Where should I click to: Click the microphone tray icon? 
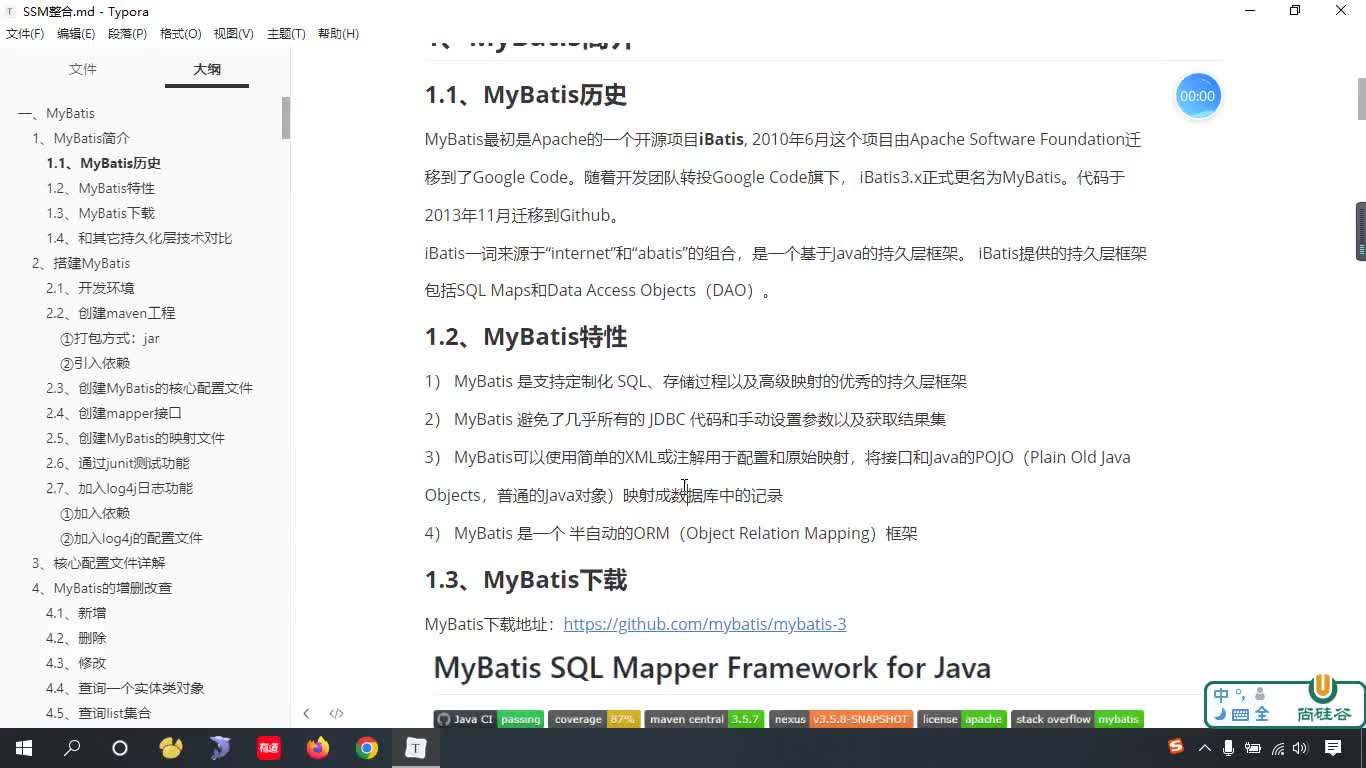[1230, 748]
